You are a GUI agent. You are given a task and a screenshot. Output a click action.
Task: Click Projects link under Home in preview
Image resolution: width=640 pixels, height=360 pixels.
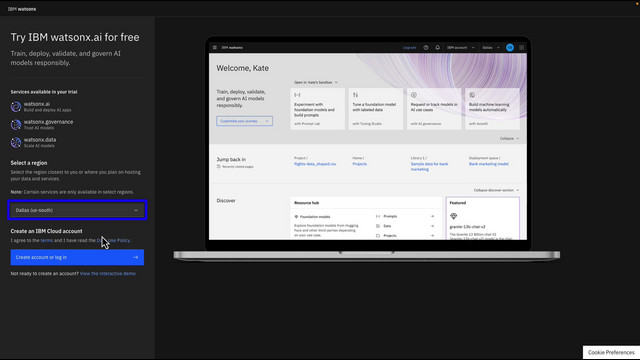360,164
